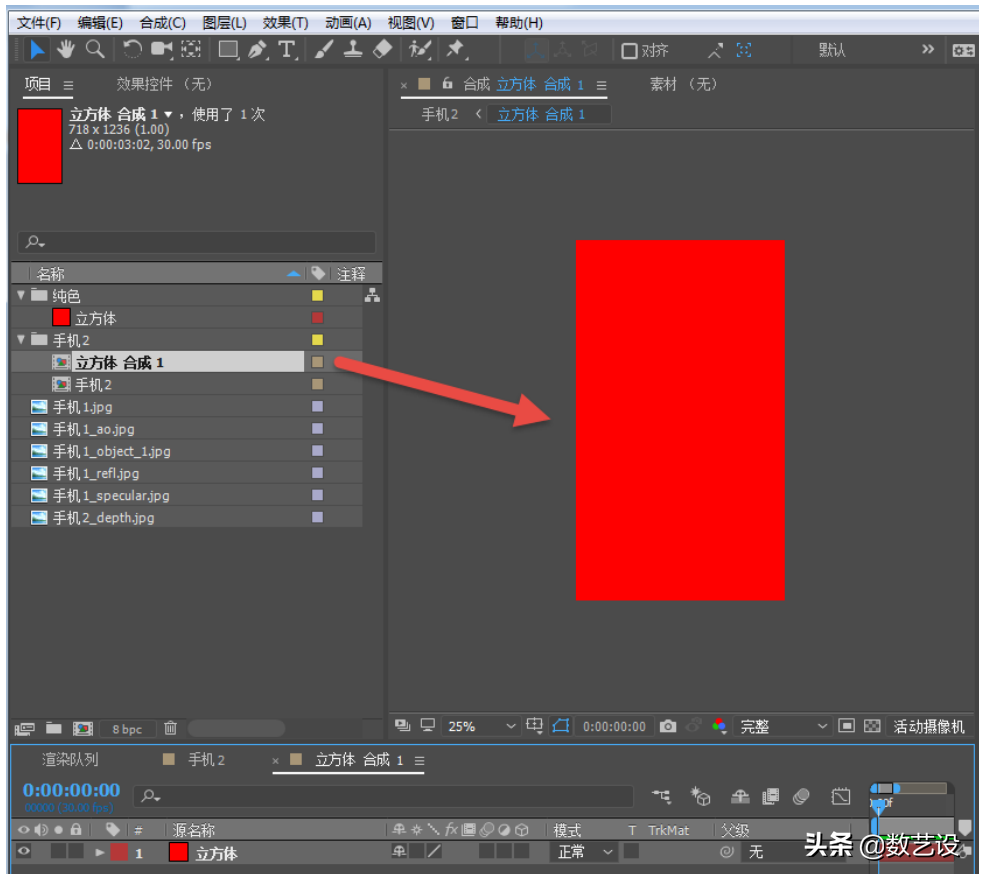This screenshot has width=983, height=881.
Task: Hide the 立方体 layer via eye icon
Action: [24, 851]
